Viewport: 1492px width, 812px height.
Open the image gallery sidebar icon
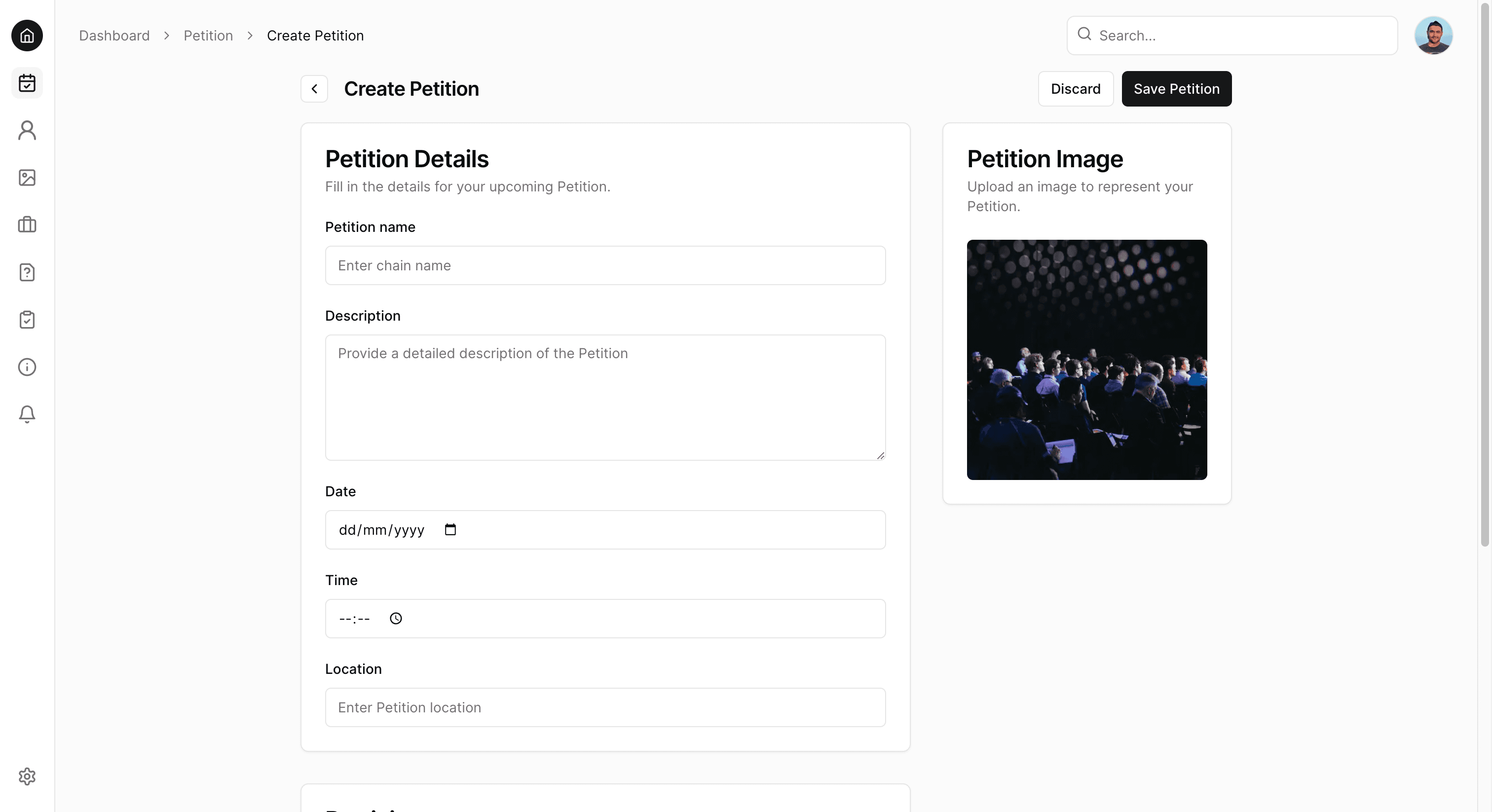[x=27, y=178]
